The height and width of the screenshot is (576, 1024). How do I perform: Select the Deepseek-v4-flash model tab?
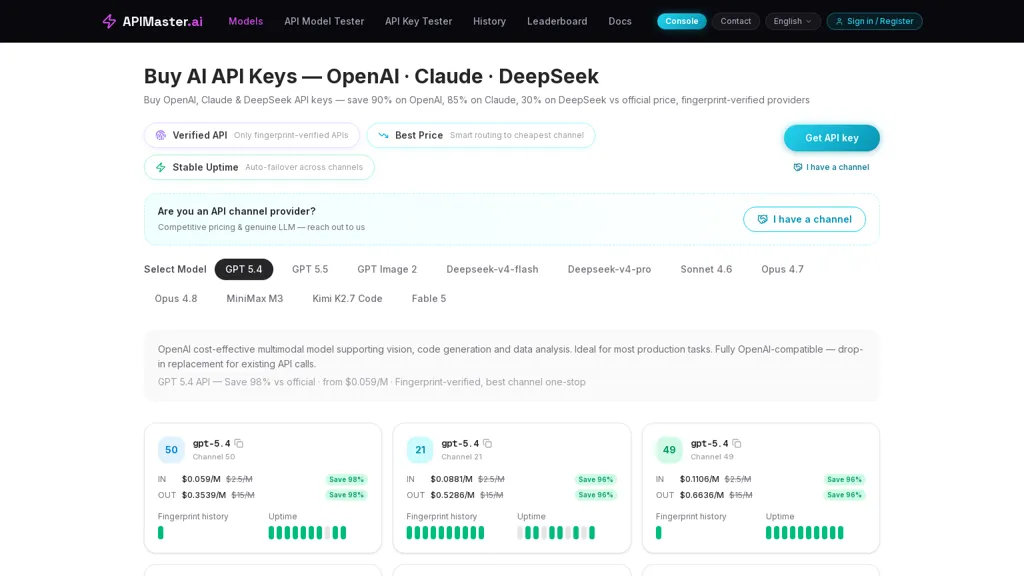[x=492, y=269]
